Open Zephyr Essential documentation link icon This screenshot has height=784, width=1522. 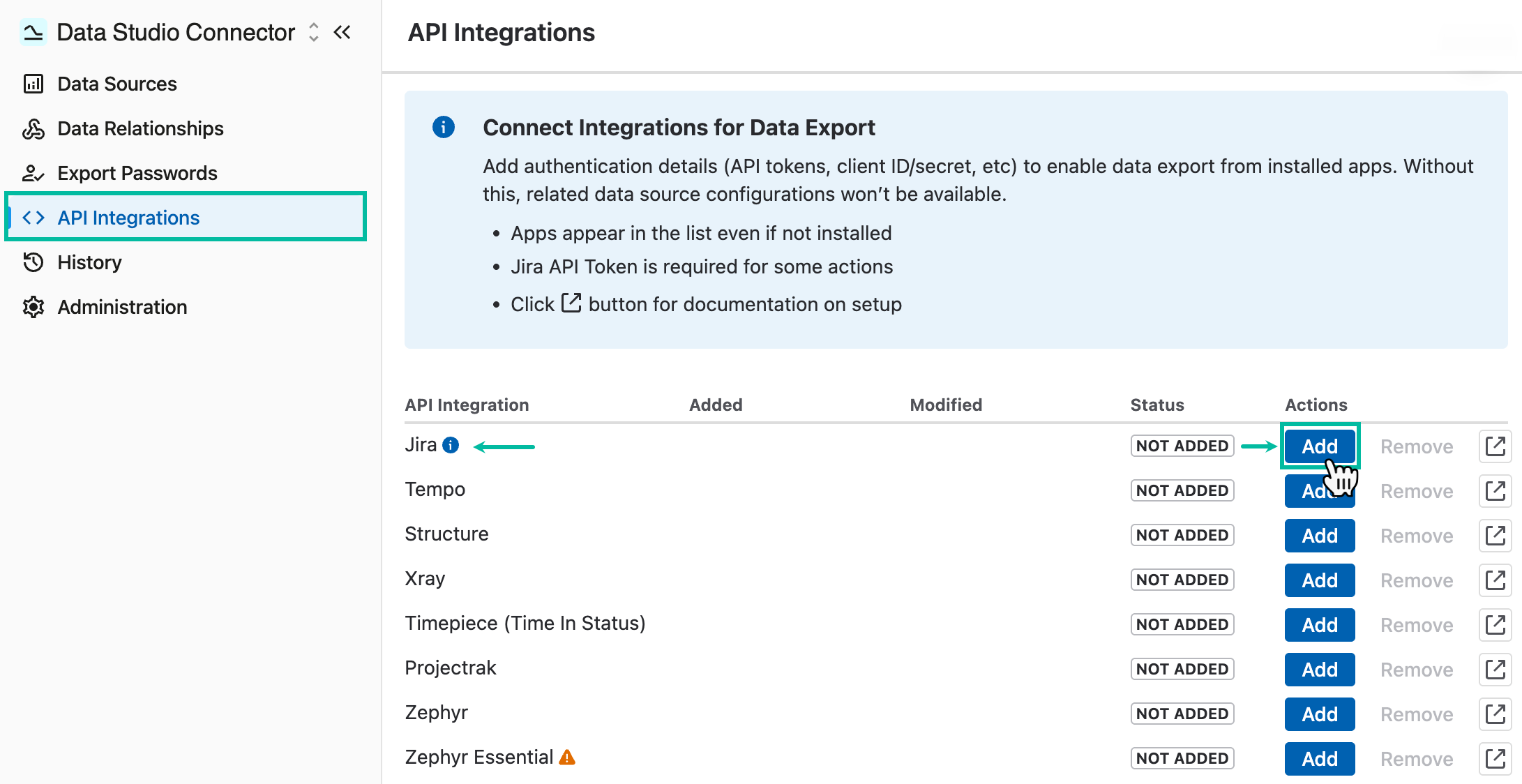pyautogui.click(x=1495, y=759)
